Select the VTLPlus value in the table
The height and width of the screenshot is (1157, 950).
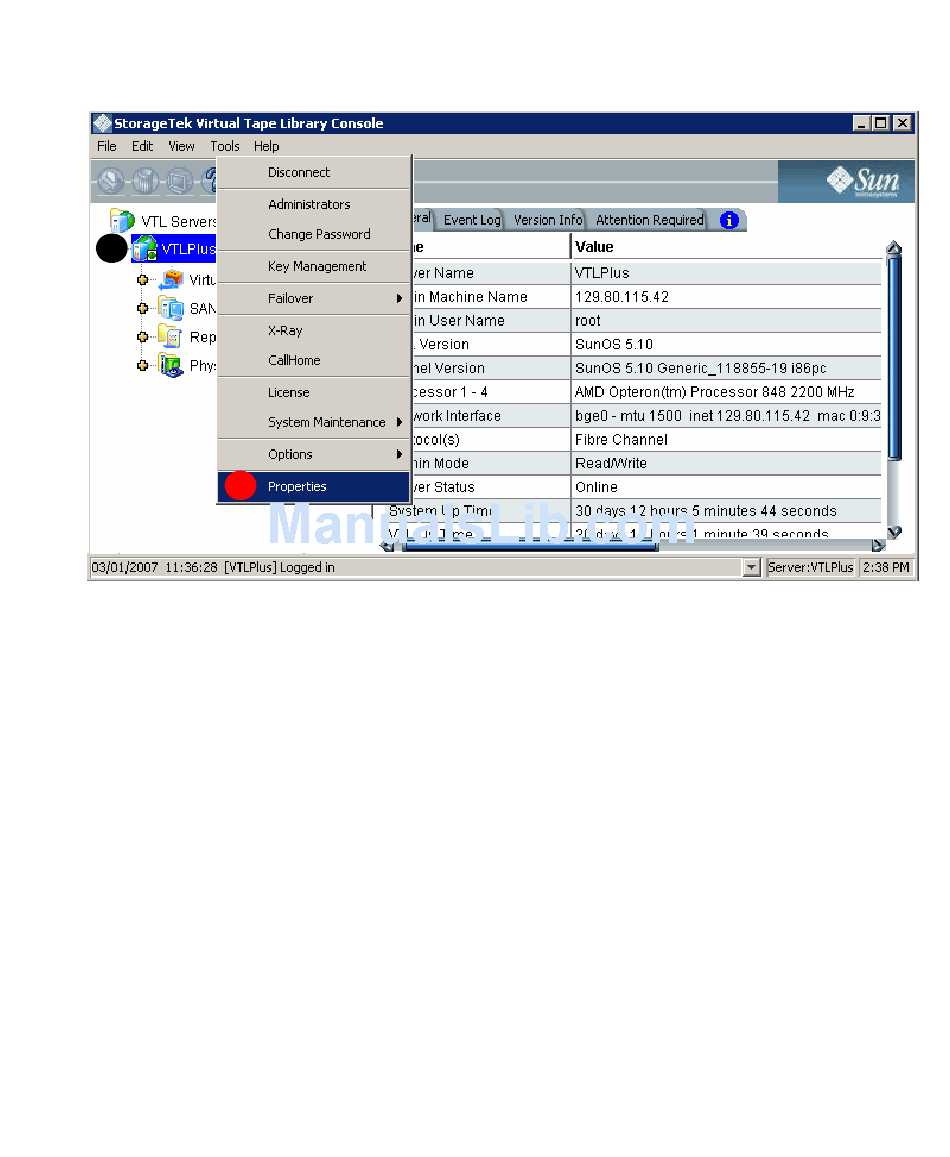coord(726,273)
